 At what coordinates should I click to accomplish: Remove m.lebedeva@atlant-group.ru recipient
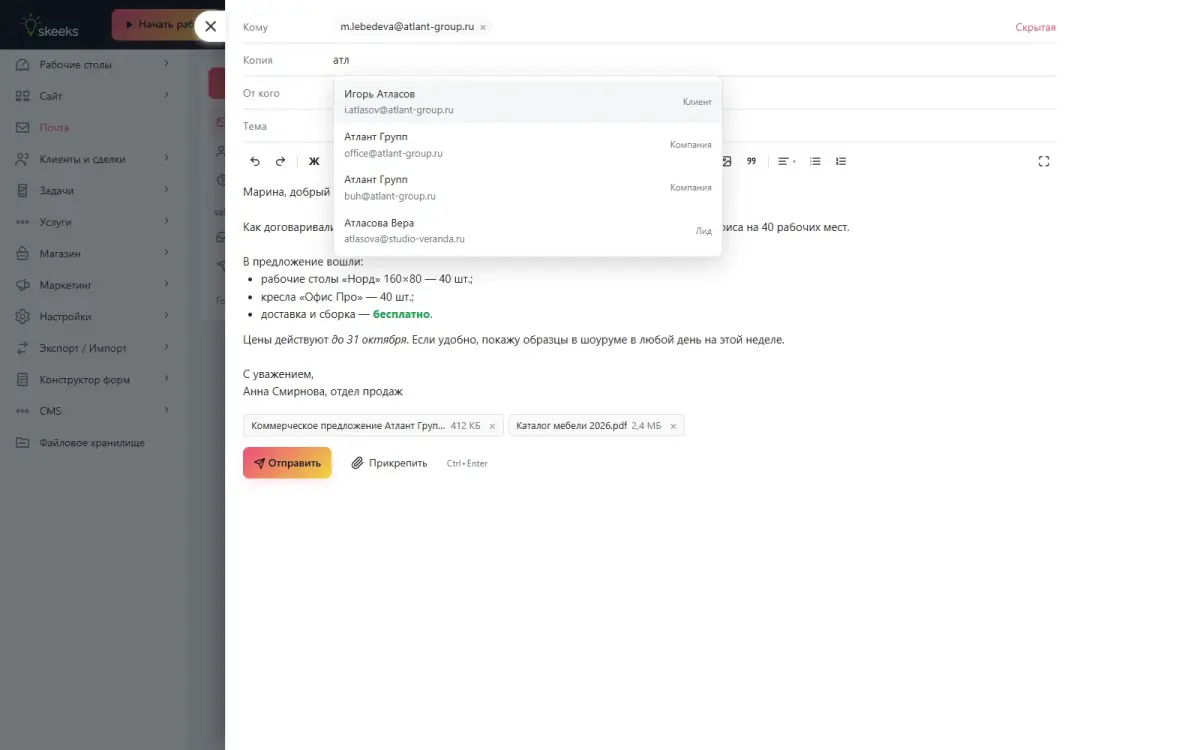click(x=483, y=28)
